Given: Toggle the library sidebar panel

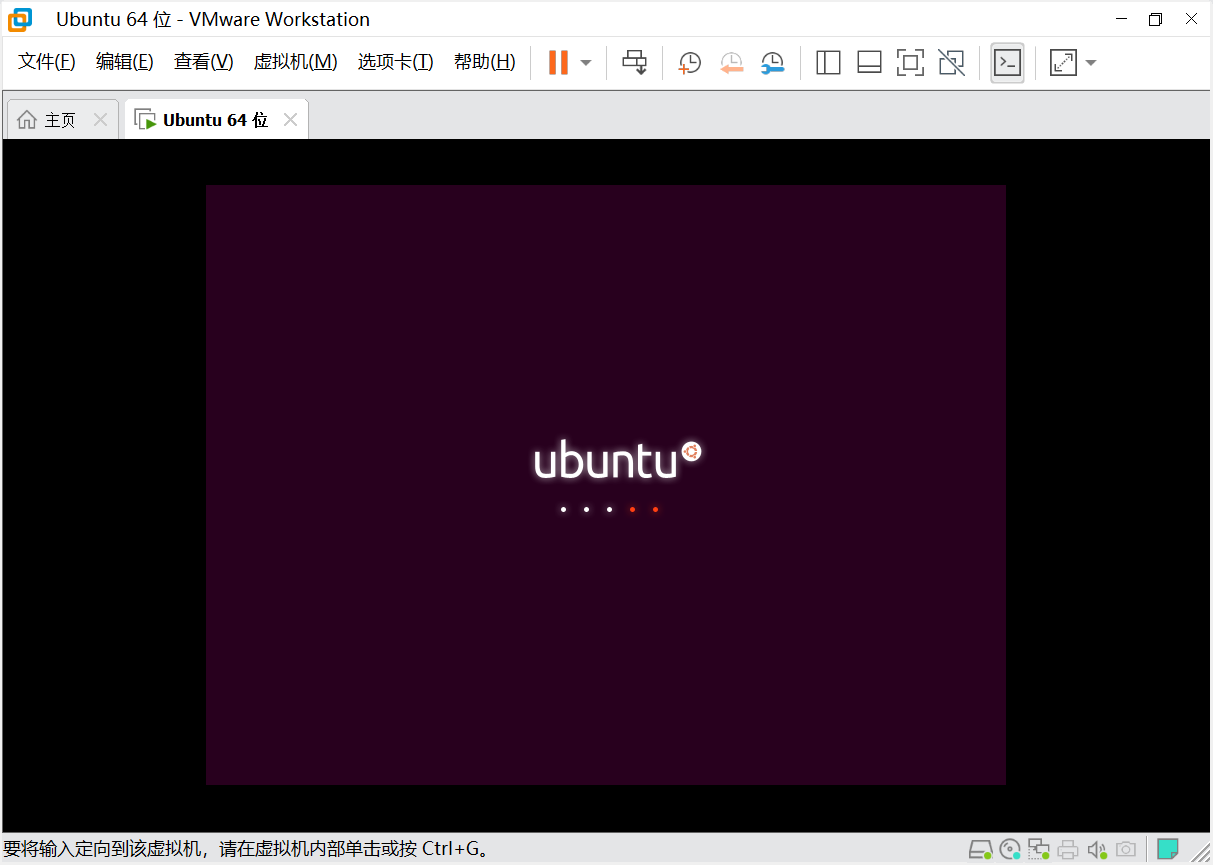Looking at the screenshot, I should coord(828,63).
